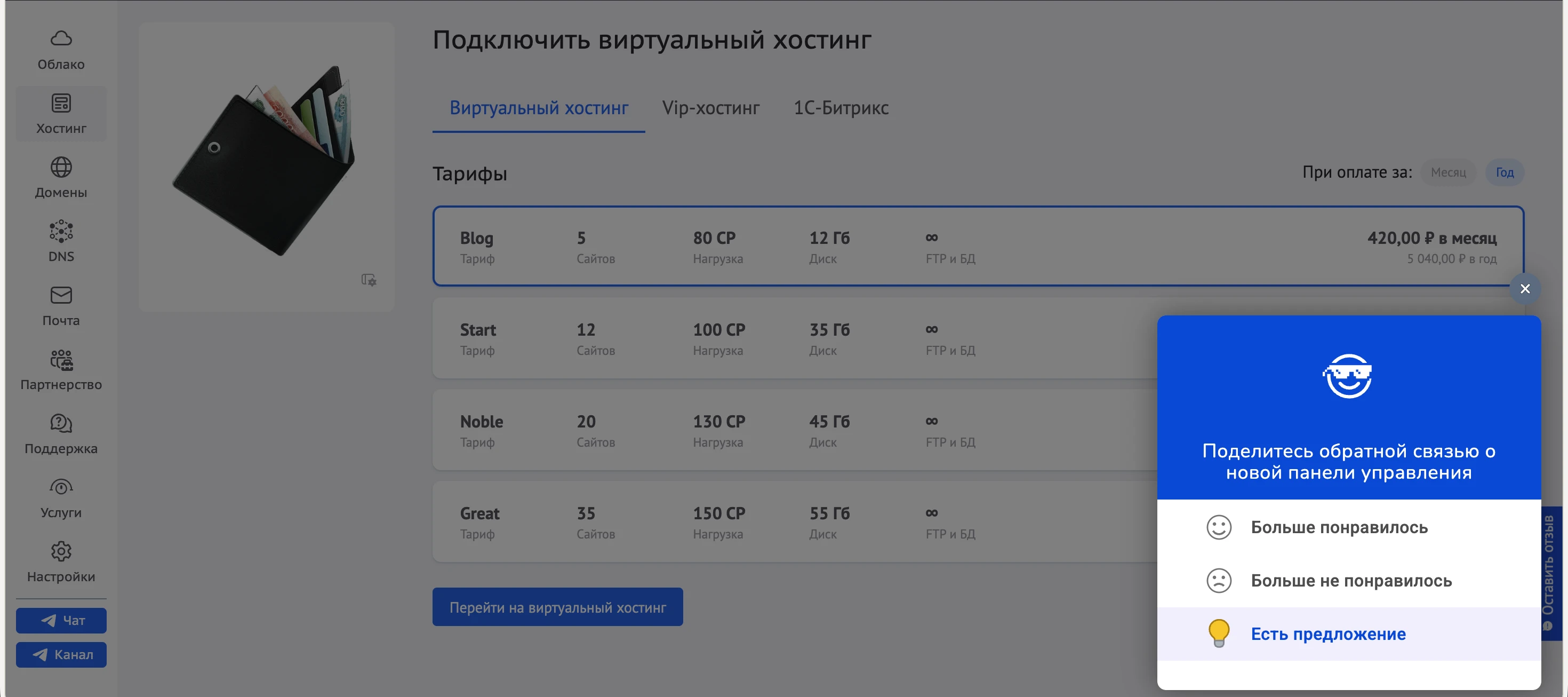Viewport: 1568px width, 697px height.
Task: Open Почта mail section
Action: coord(61,306)
